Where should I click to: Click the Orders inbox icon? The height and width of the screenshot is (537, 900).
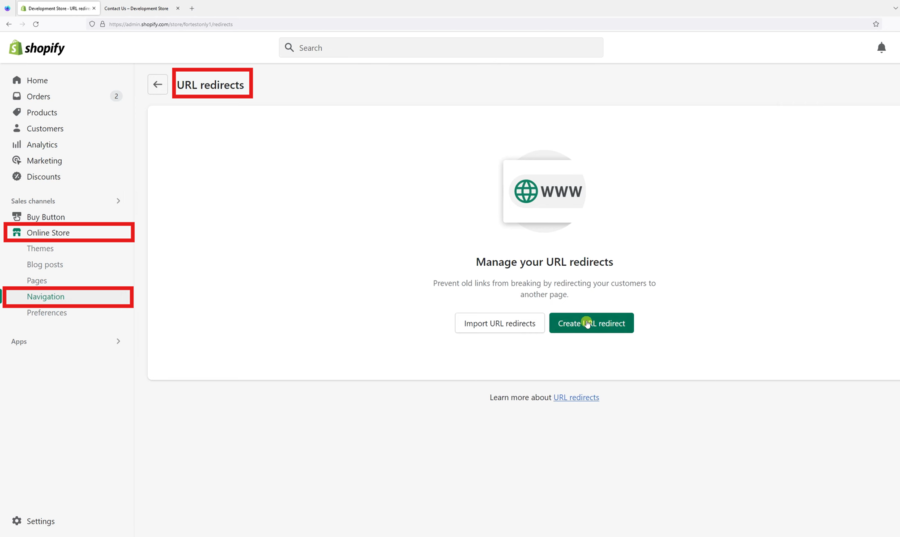point(17,96)
